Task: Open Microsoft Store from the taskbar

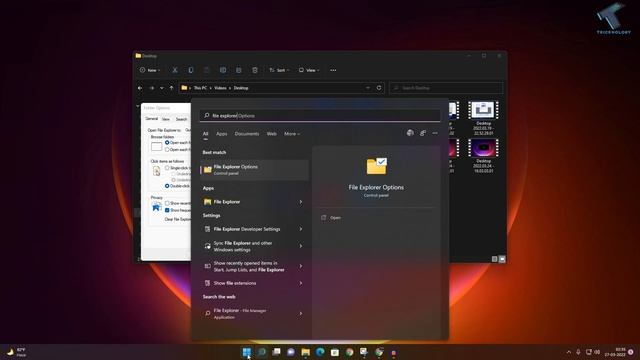Action: click(335, 352)
